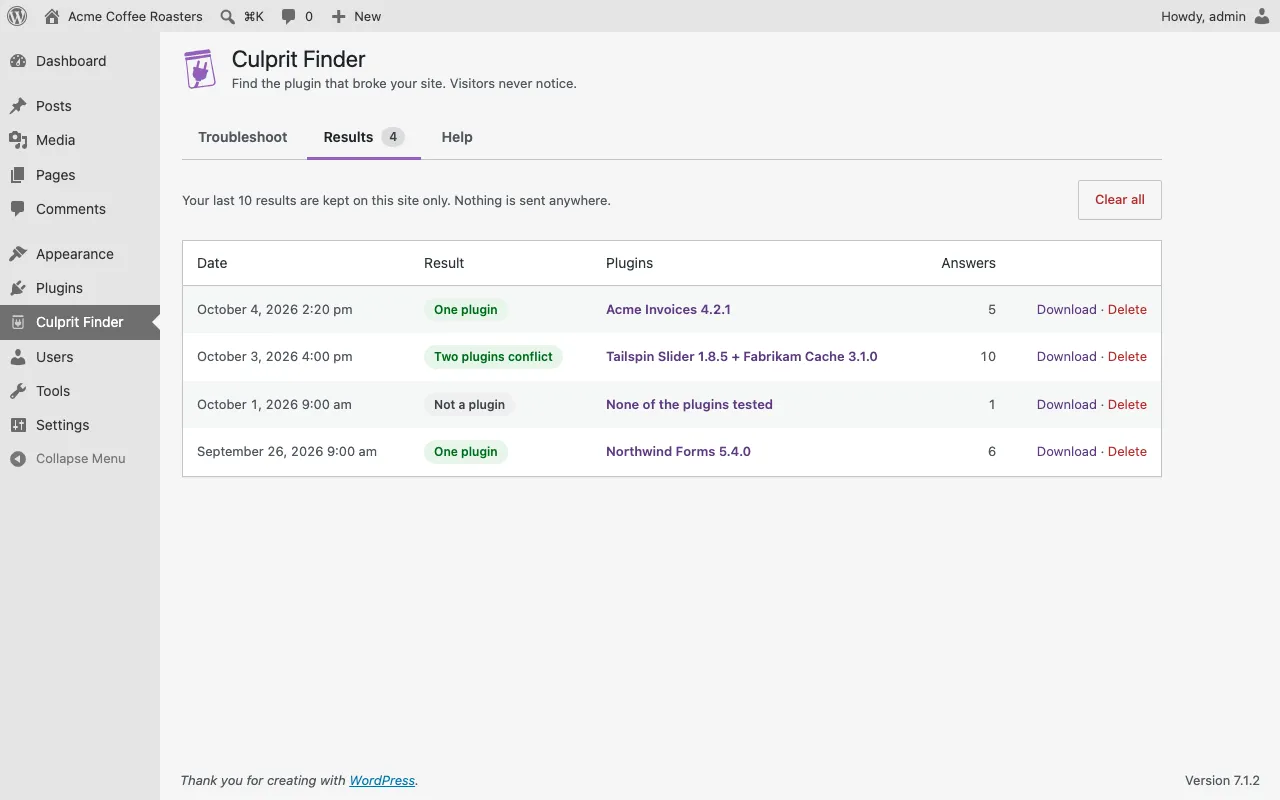Click the plus icon next to New
The width and height of the screenshot is (1280, 800).
click(x=338, y=16)
